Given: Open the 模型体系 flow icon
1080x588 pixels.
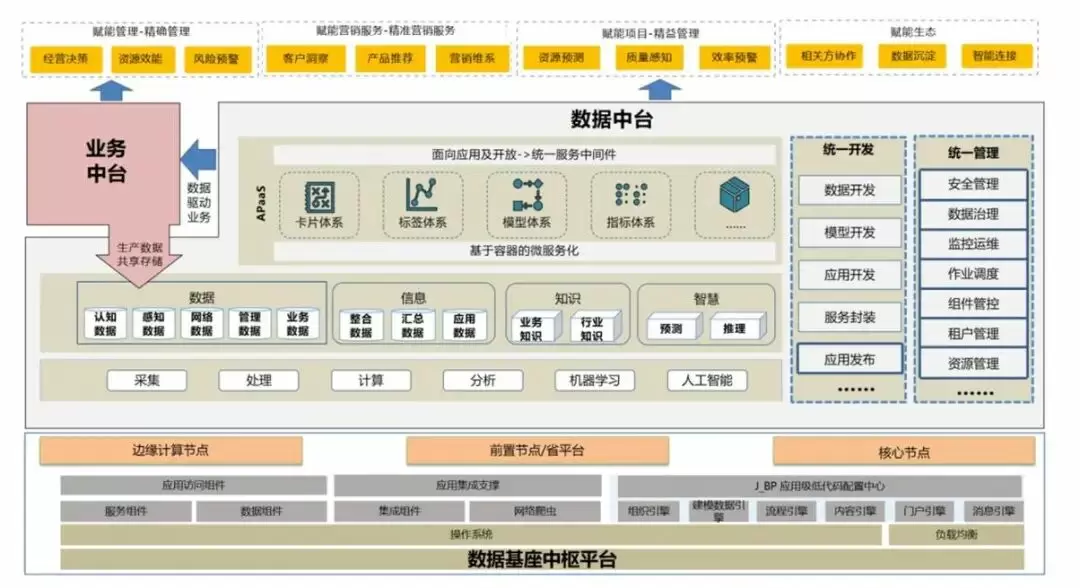Looking at the screenshot, I should [526, 195].
